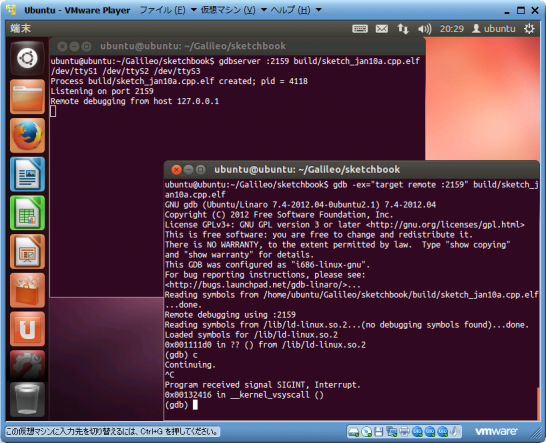The image size is (546, 443).
Task: Minimize the front gdb terminal window
Action: 188,170
